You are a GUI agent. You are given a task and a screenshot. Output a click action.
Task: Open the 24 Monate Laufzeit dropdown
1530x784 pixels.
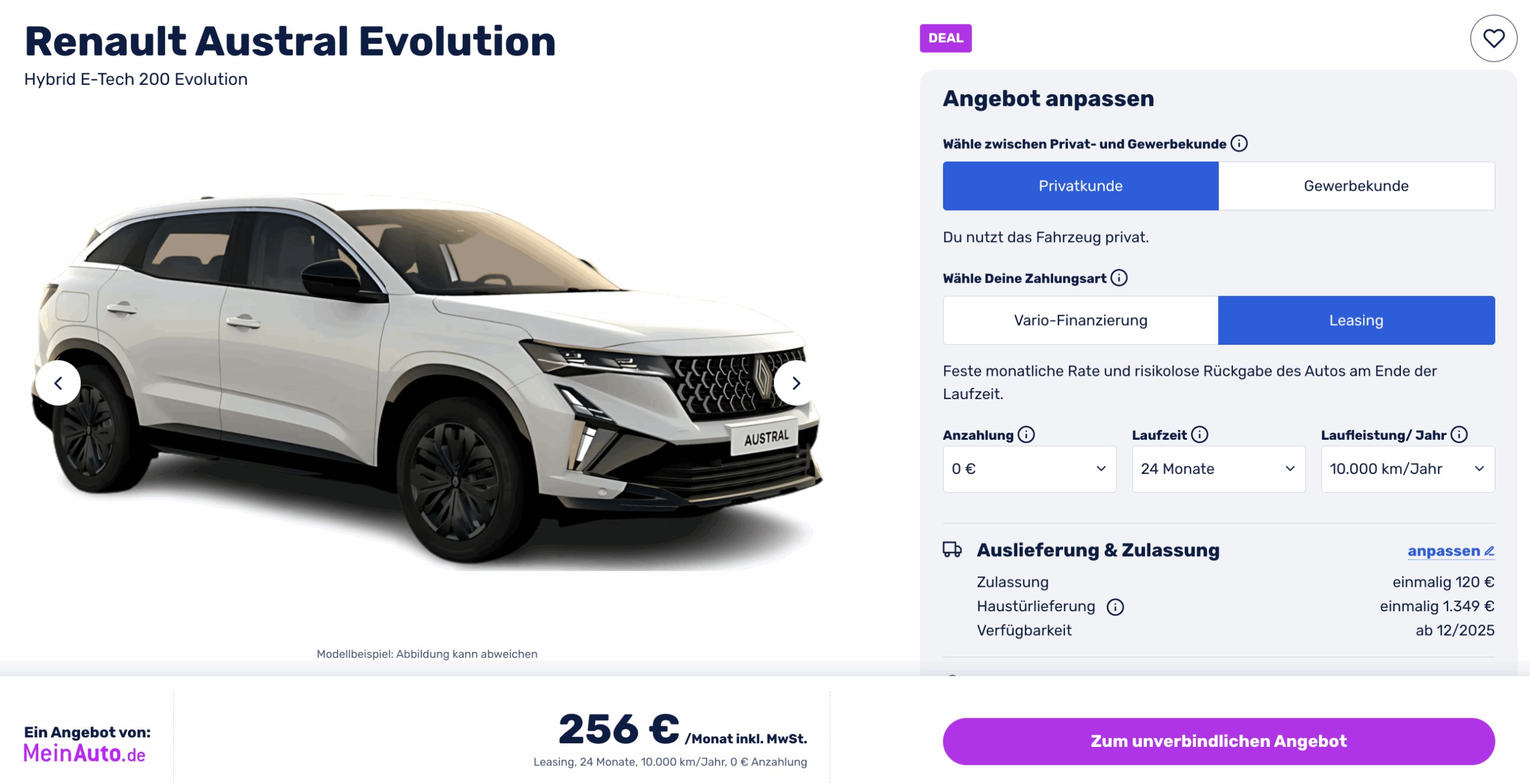point(1219,469)
